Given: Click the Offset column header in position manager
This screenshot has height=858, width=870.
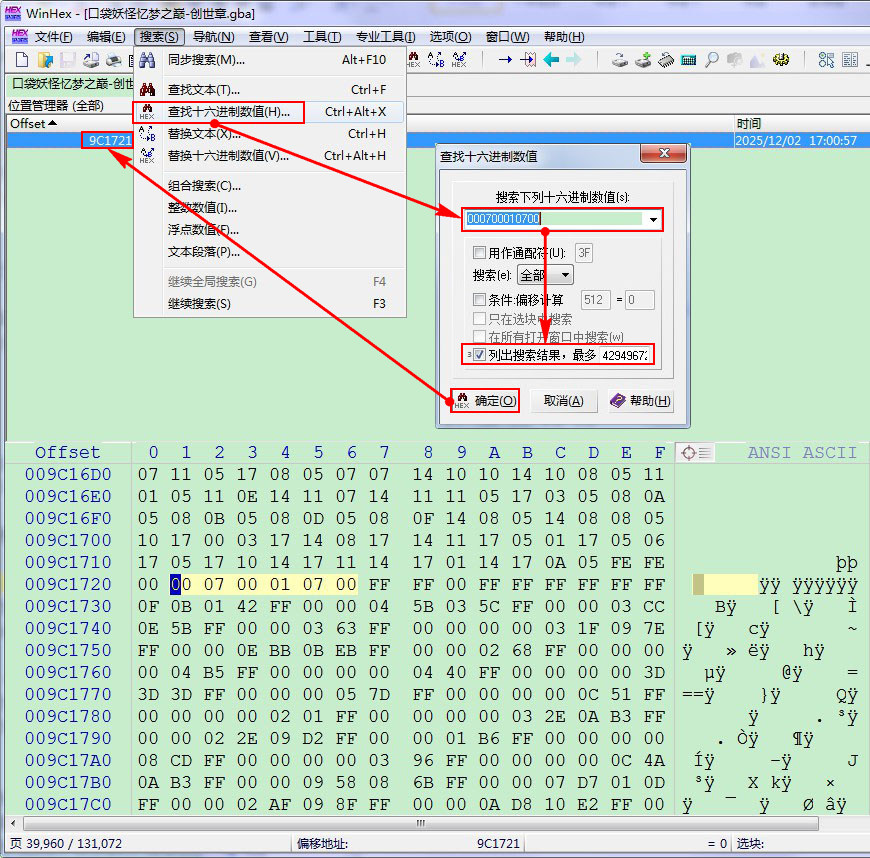Looking at the screenshot, I should click(69, 123).
